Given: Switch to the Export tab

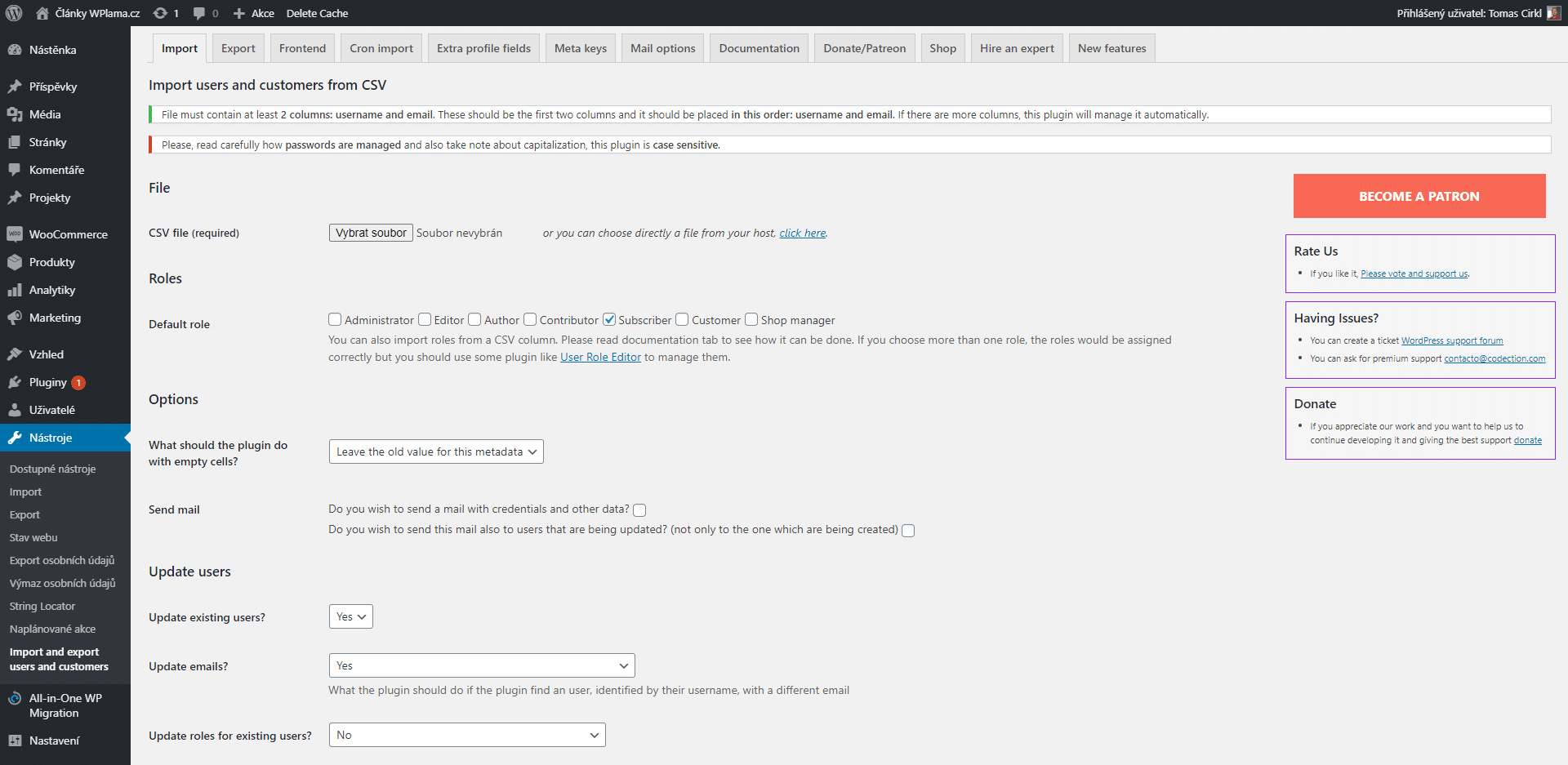Looking at the screenshot, I should [238, 48].
